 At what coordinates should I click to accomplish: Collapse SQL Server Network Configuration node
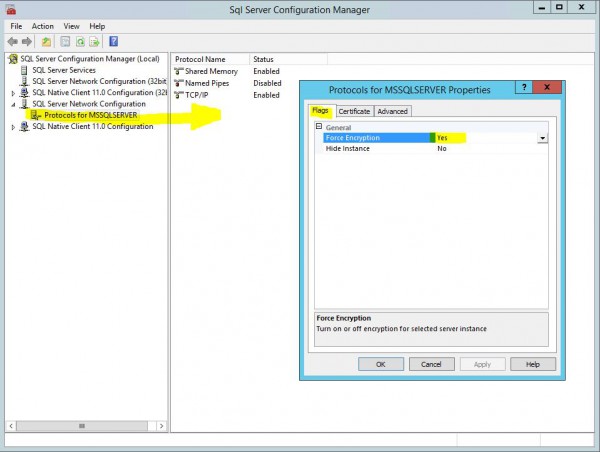click(x=13, y=104)
